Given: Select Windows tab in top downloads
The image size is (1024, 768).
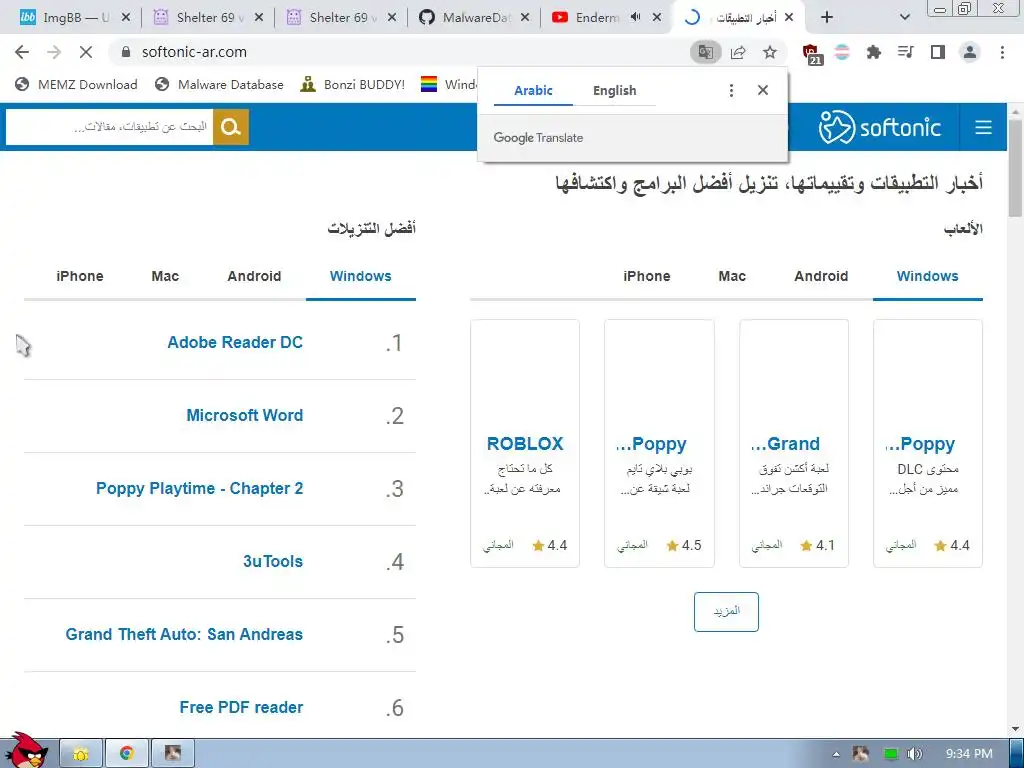Looking at the screenshot, I should tap(360, 276).
